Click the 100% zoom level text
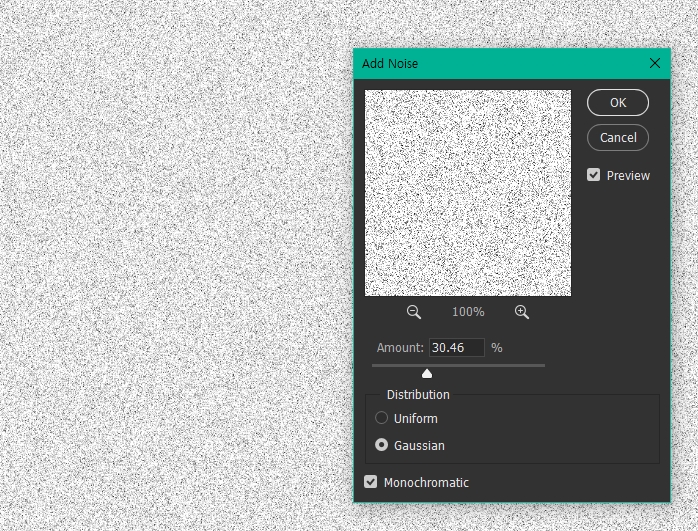 pyautogui.click(x=468, y=312)
